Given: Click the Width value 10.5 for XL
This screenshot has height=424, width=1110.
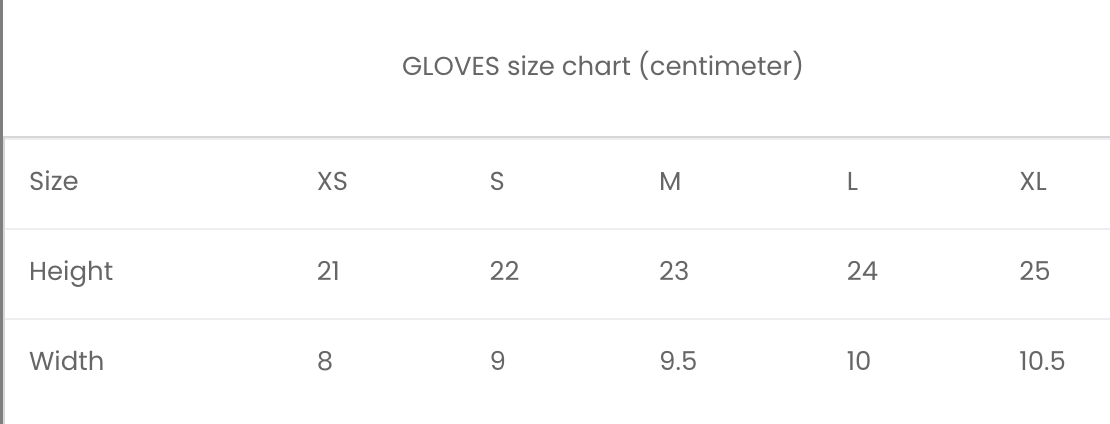Looking at the screenshot, I should coord(1042,361).
